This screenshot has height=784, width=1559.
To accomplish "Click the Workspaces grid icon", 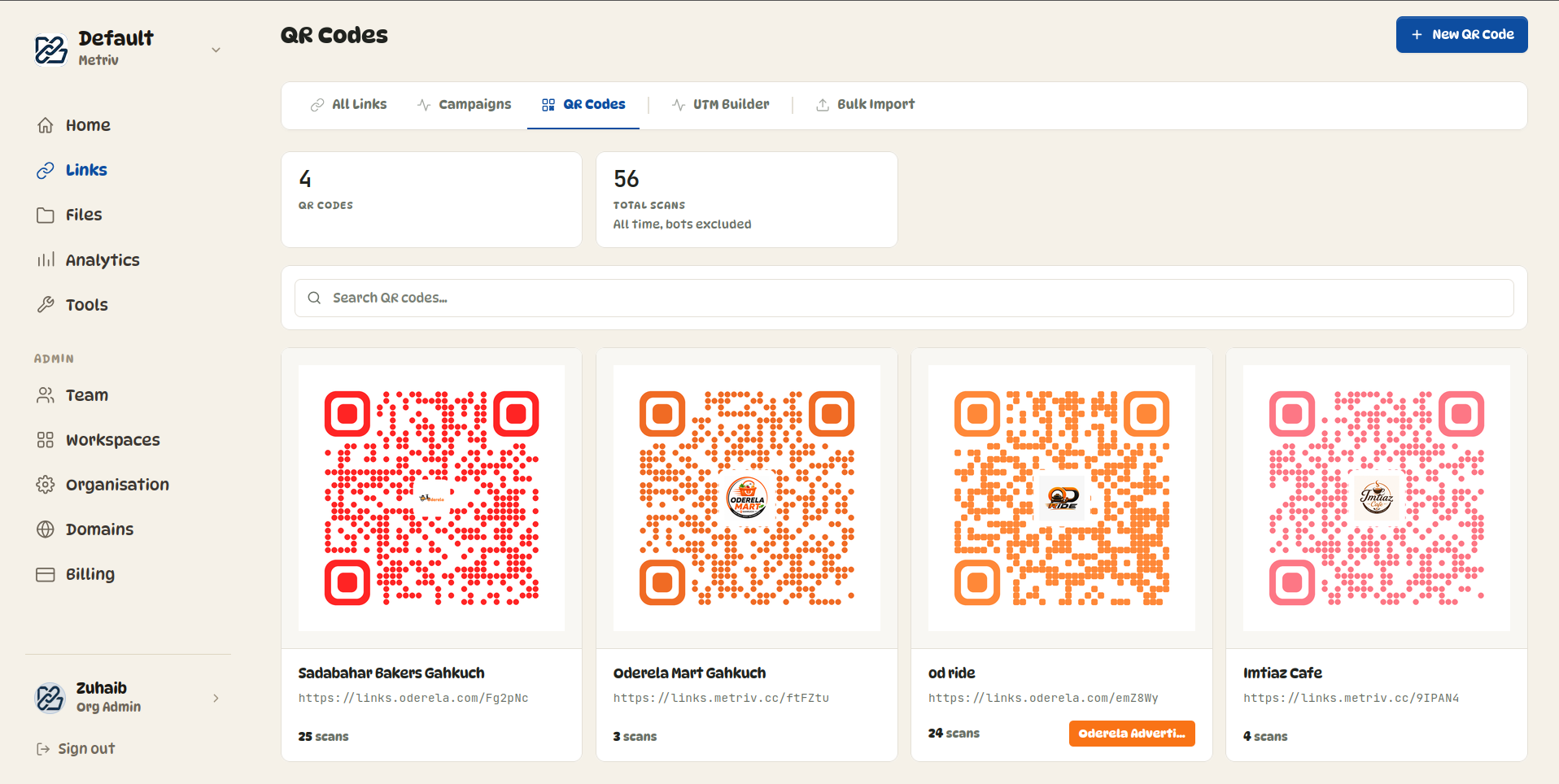I will [46, 440].
